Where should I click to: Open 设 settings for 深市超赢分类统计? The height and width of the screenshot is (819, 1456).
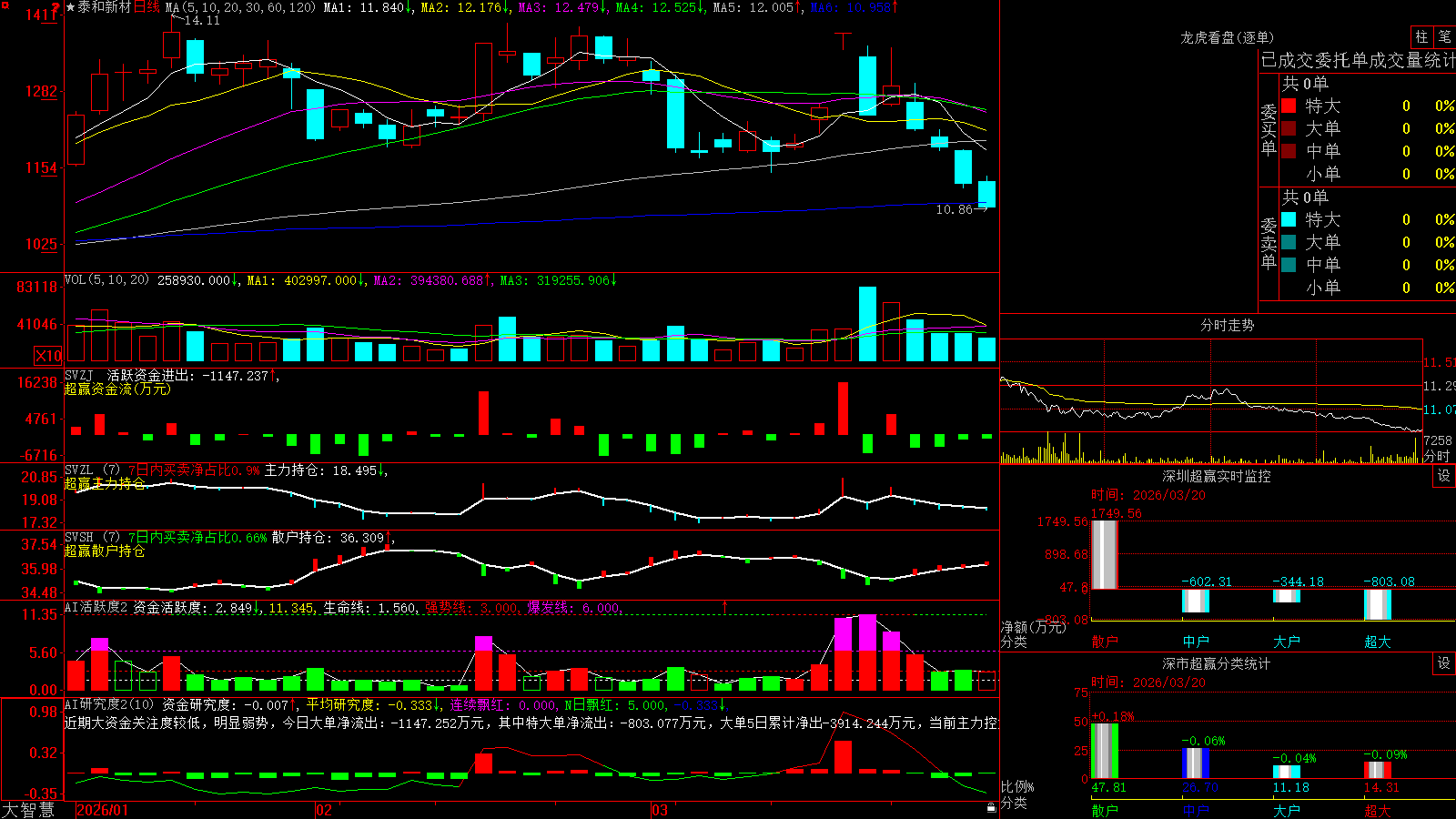click(x=1443, y=663)
